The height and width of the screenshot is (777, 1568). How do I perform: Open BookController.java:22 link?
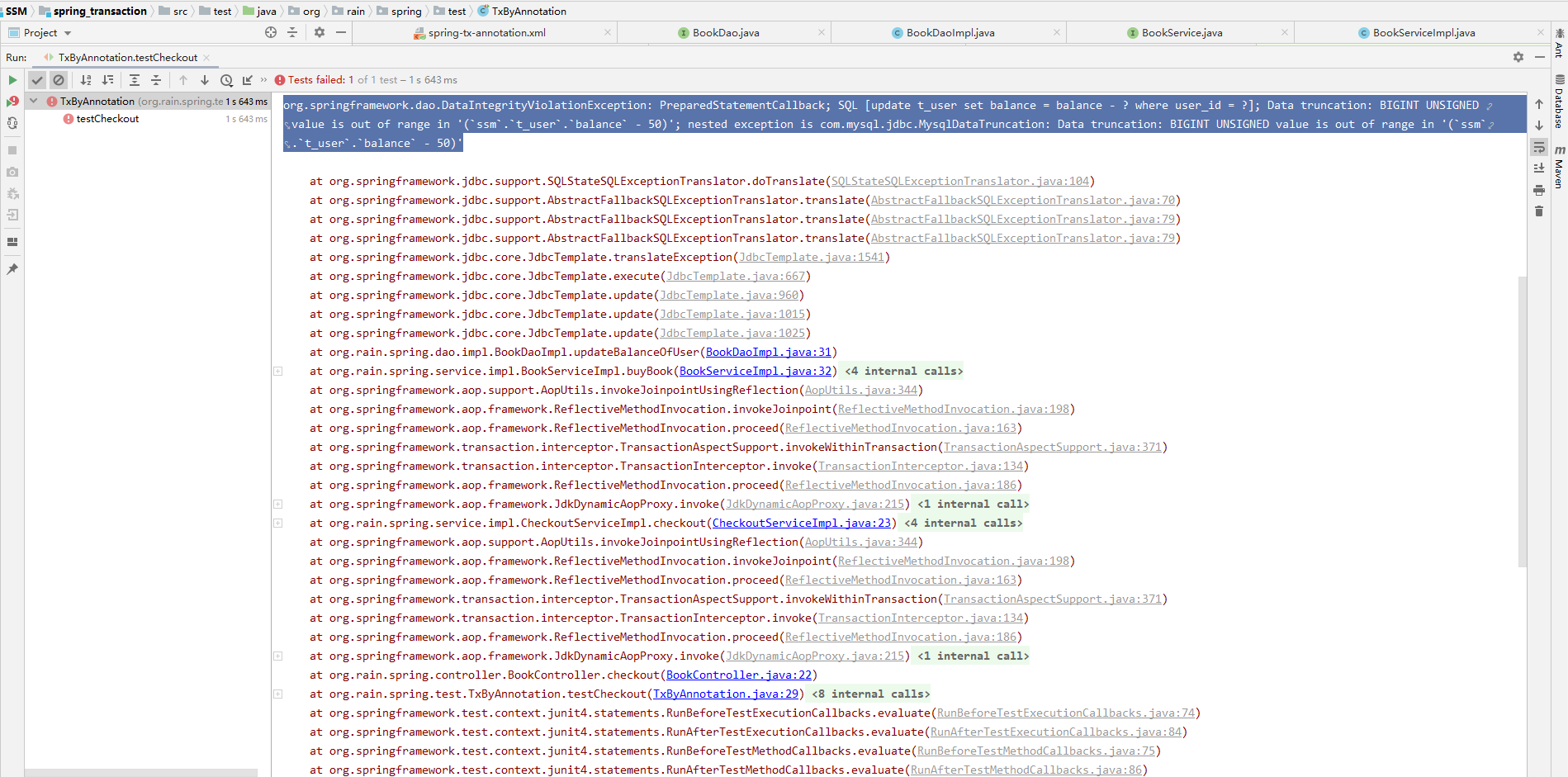coord(739,675)
